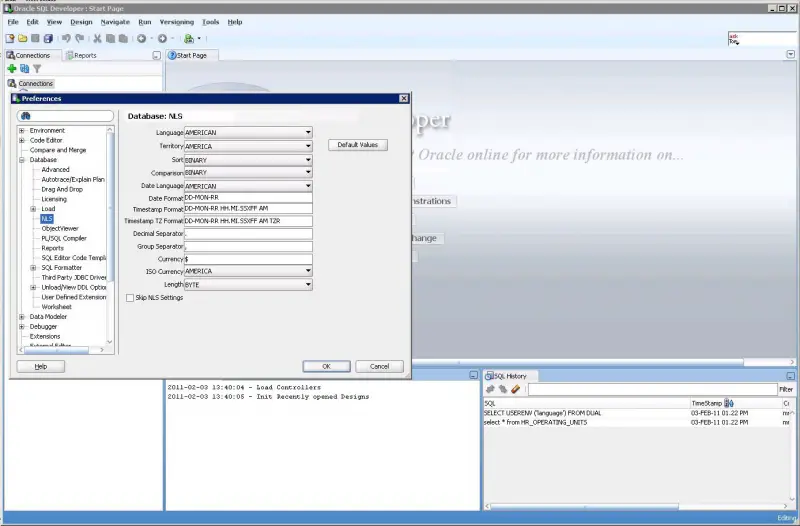The width and height of the screenshot is (800, 526).
Task: Open the SQL Worksheet icon dropdown arrow
Action: tap(199, 39)
